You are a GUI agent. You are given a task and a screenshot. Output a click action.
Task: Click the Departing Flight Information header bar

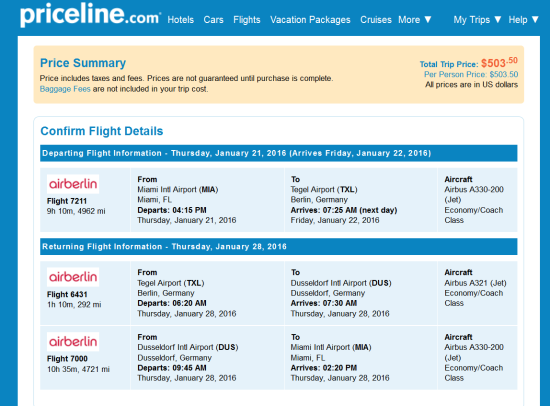279,153
